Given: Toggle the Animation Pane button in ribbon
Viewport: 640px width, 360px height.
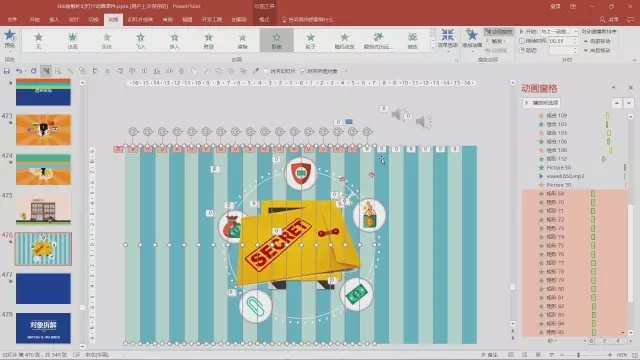Looking at the screenshot, I should pos(498,31).
